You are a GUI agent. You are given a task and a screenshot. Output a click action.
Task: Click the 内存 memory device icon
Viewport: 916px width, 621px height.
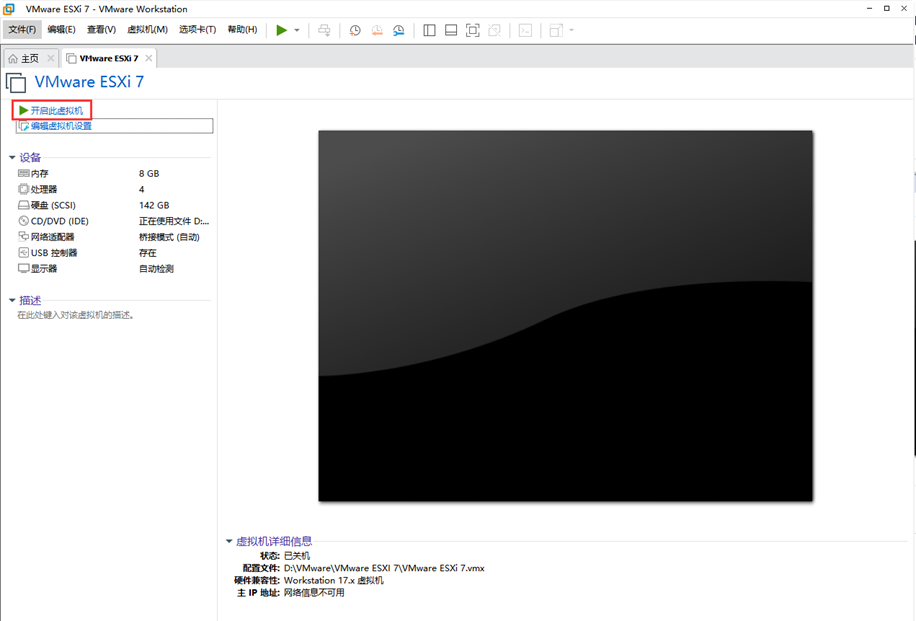click(23, 174)
